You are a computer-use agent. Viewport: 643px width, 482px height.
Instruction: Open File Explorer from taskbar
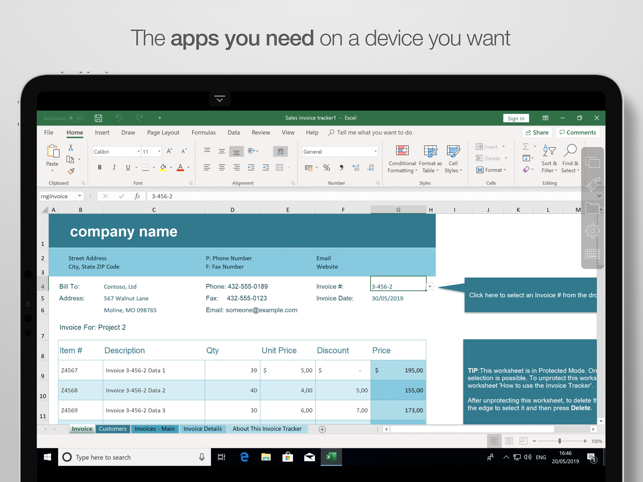click(266, 457)
